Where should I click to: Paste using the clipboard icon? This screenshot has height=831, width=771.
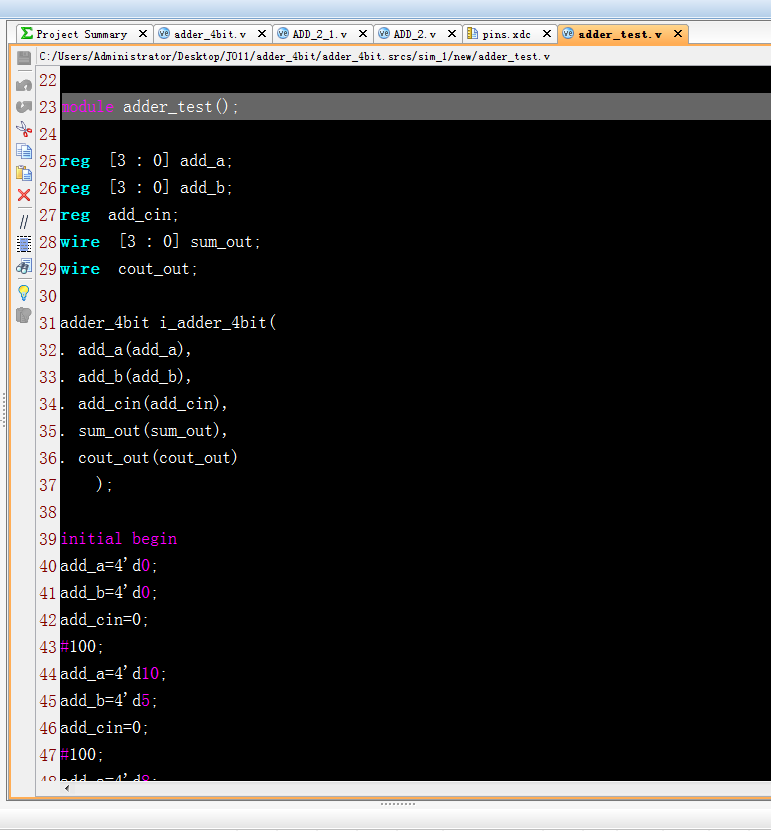[24, 173]
